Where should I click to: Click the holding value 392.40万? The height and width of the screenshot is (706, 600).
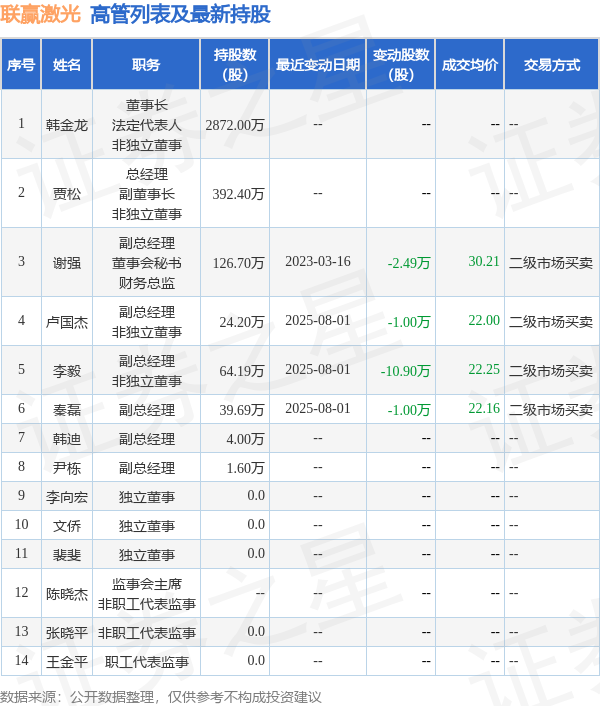point(239,194)
